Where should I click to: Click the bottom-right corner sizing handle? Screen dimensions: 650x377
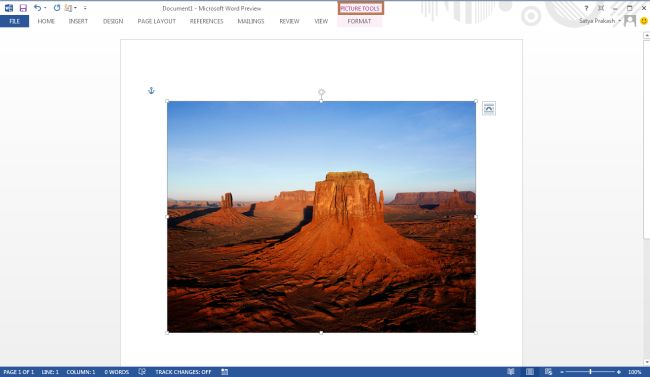pyautogui.click(x=476, y=332)
